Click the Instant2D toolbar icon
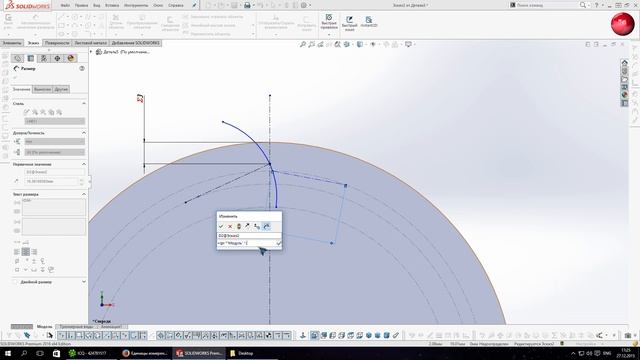This screenshot has height=360, width=640. pyautogui.click(x=369, y=22)
